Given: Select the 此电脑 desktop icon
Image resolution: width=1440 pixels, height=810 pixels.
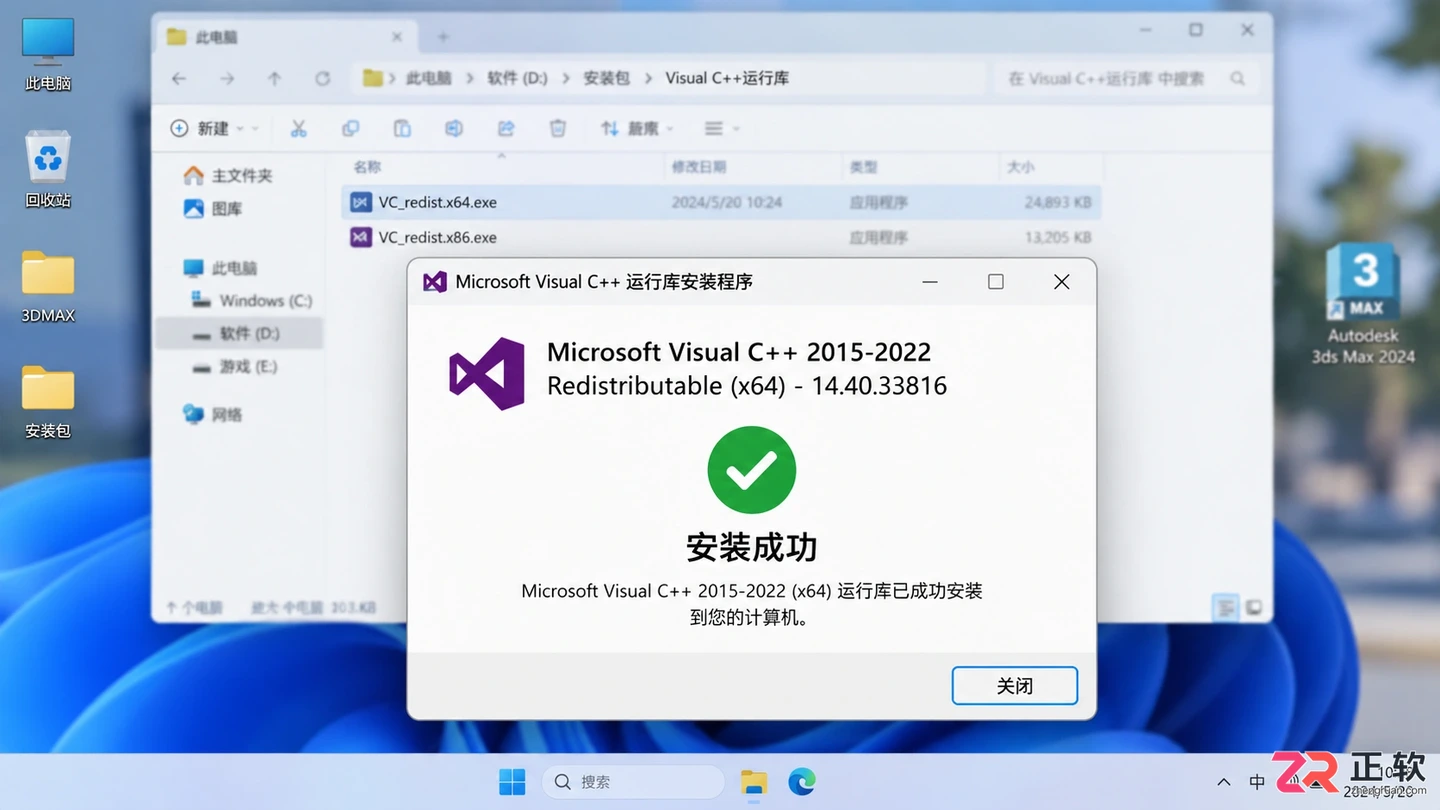Looking at the screenshot, I should click(48, 54).
